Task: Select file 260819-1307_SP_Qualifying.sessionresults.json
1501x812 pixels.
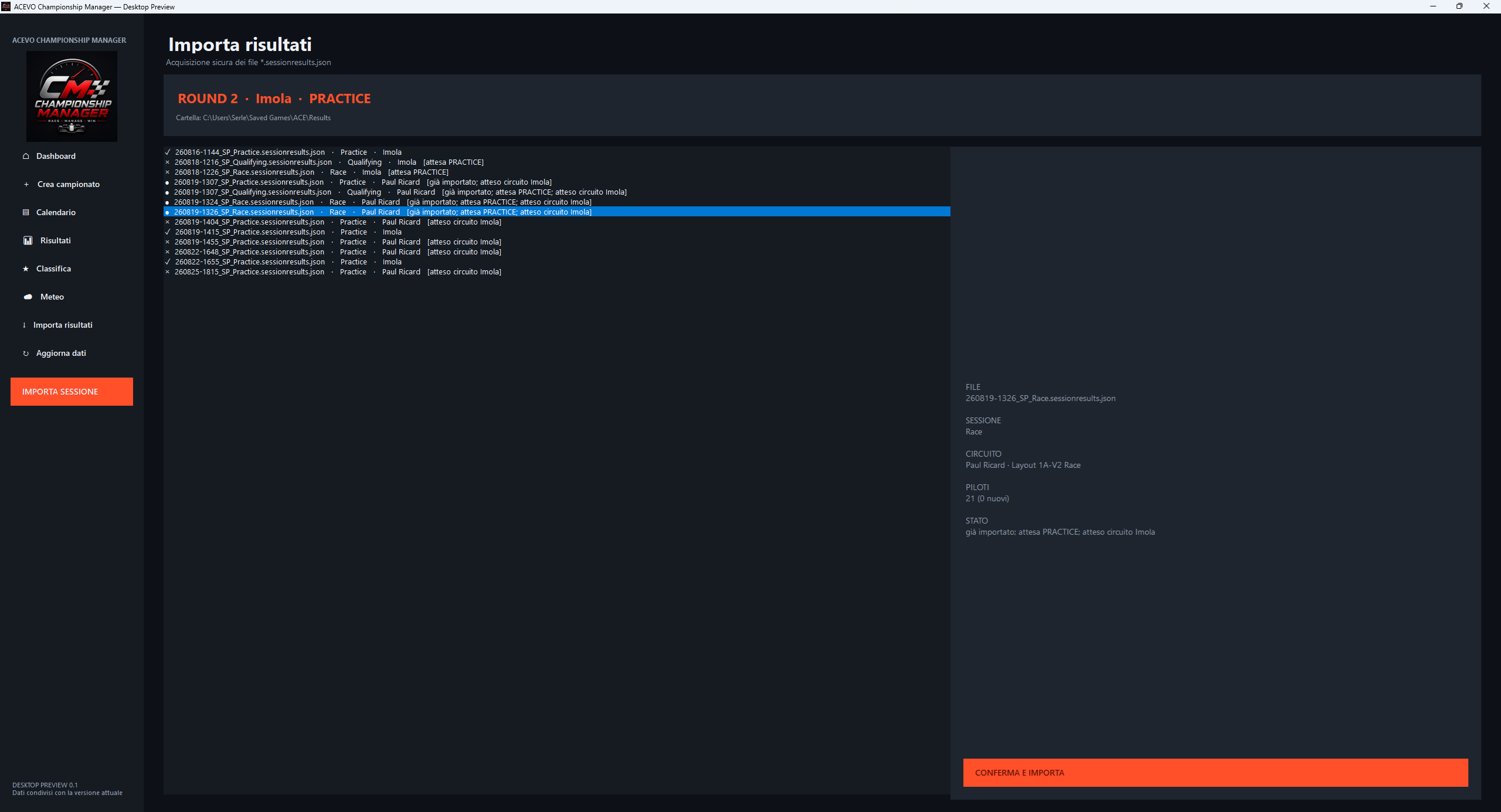Action: point(557,192)
